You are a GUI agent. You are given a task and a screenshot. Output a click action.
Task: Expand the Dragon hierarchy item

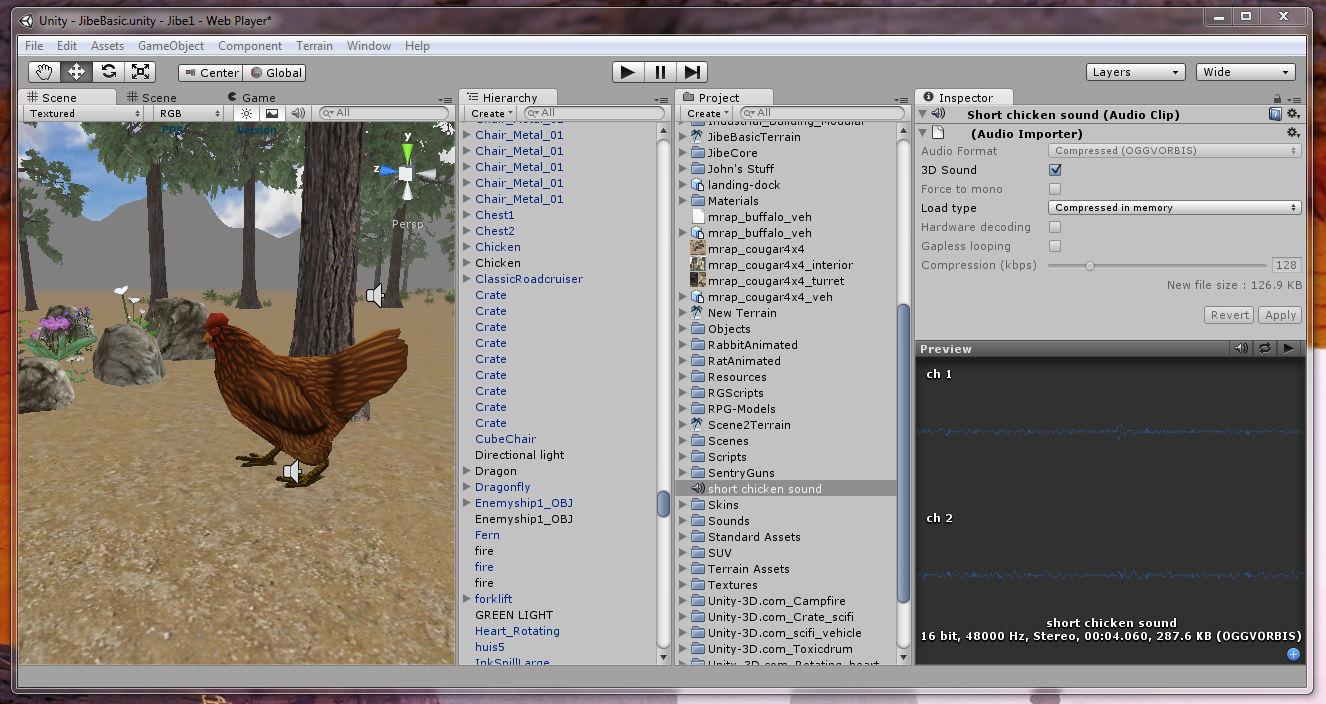coord(466,471)
